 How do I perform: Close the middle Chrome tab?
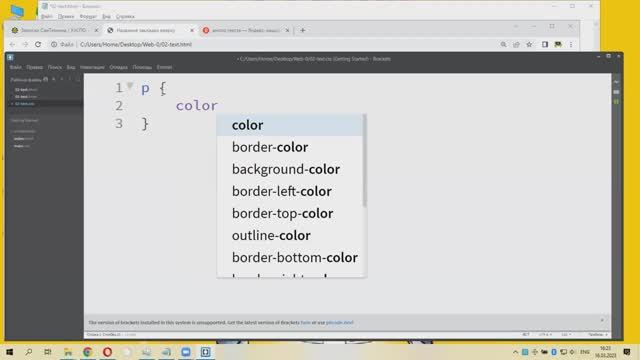192,30
